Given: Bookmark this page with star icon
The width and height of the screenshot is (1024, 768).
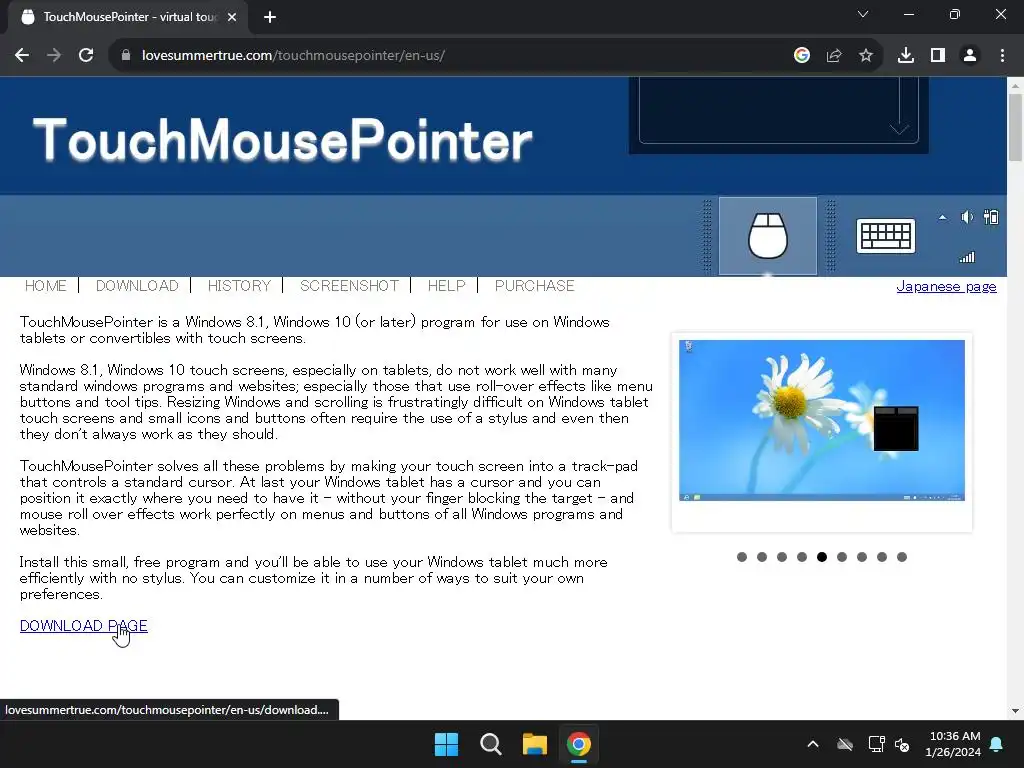Looking at the screenshot, I should pos(866,56).
